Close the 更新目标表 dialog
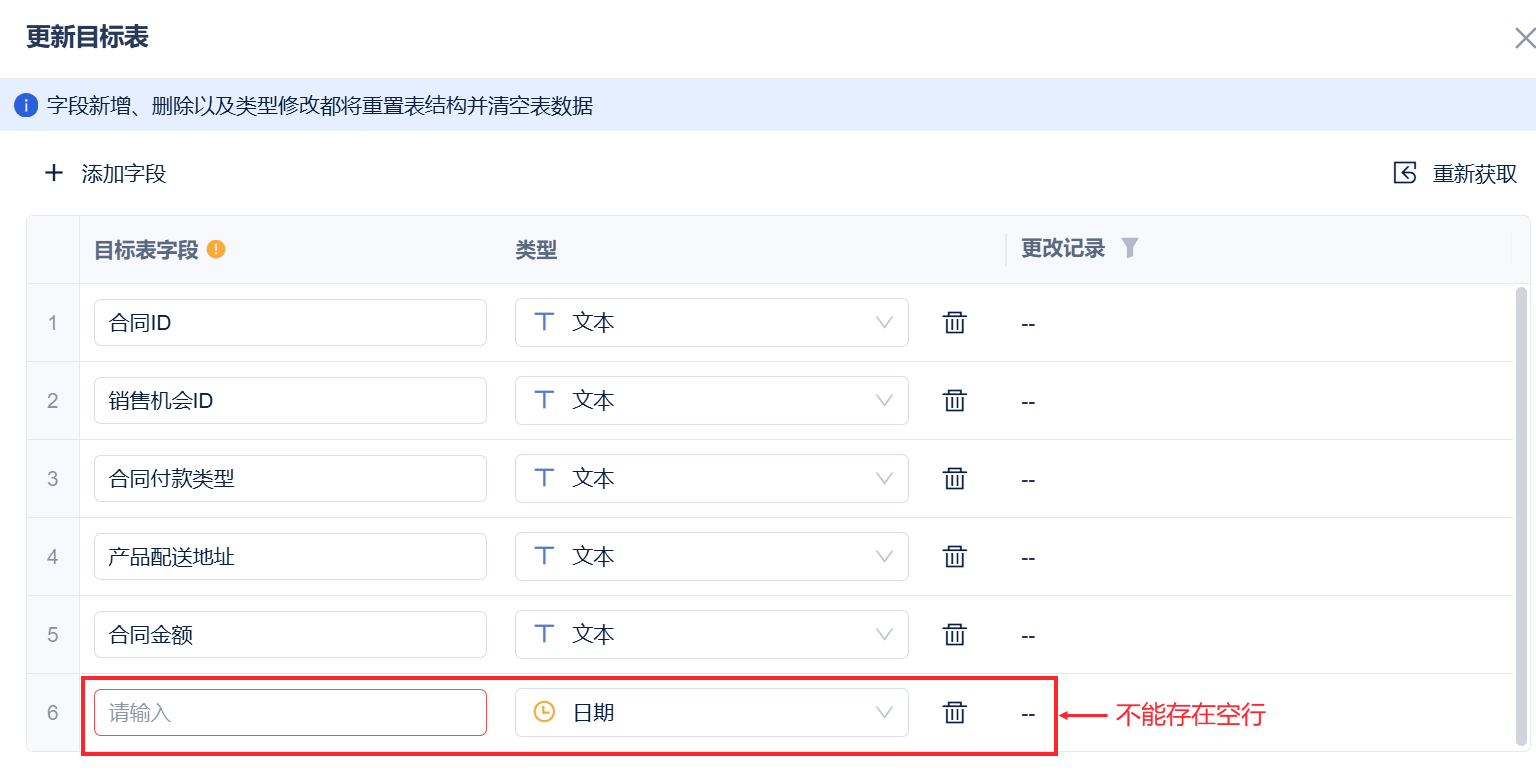1536x771 pixels. [1524, 39]
